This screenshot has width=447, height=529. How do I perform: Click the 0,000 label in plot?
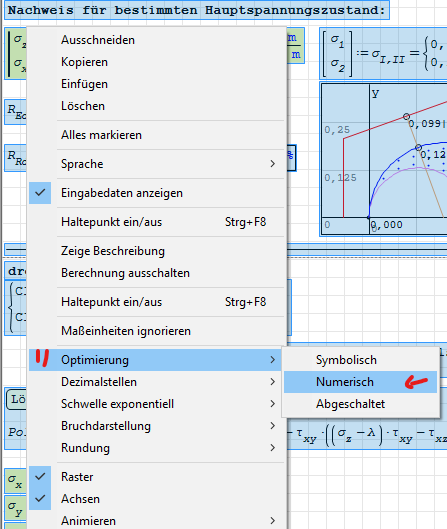click(387, 225)
